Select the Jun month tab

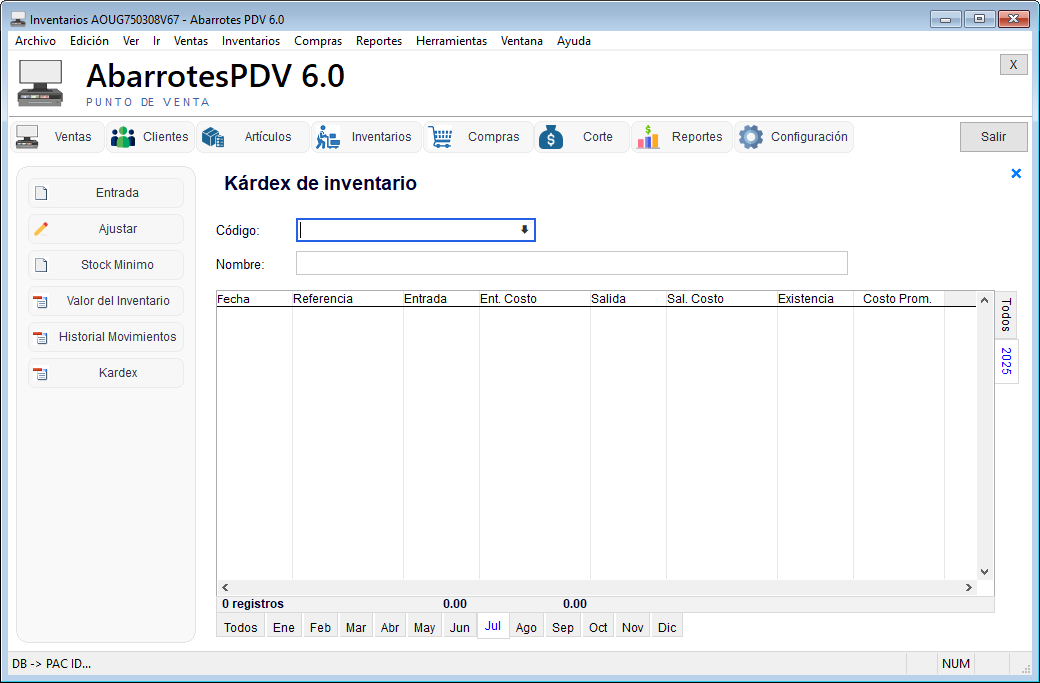(x=460, y=627)
